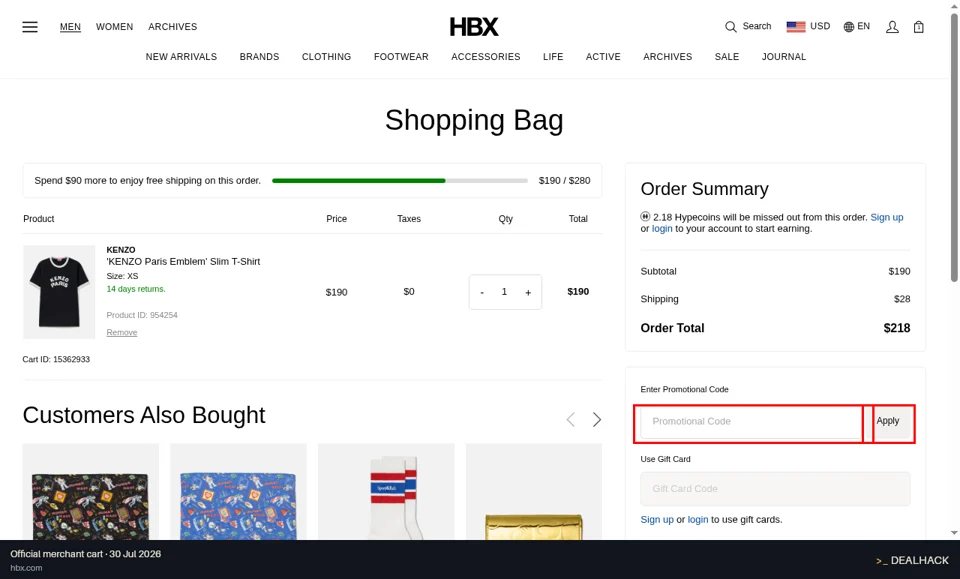The image size is (960, 579).
Task: Click the Shipping $28 amount
Action: tap(902, 299)
